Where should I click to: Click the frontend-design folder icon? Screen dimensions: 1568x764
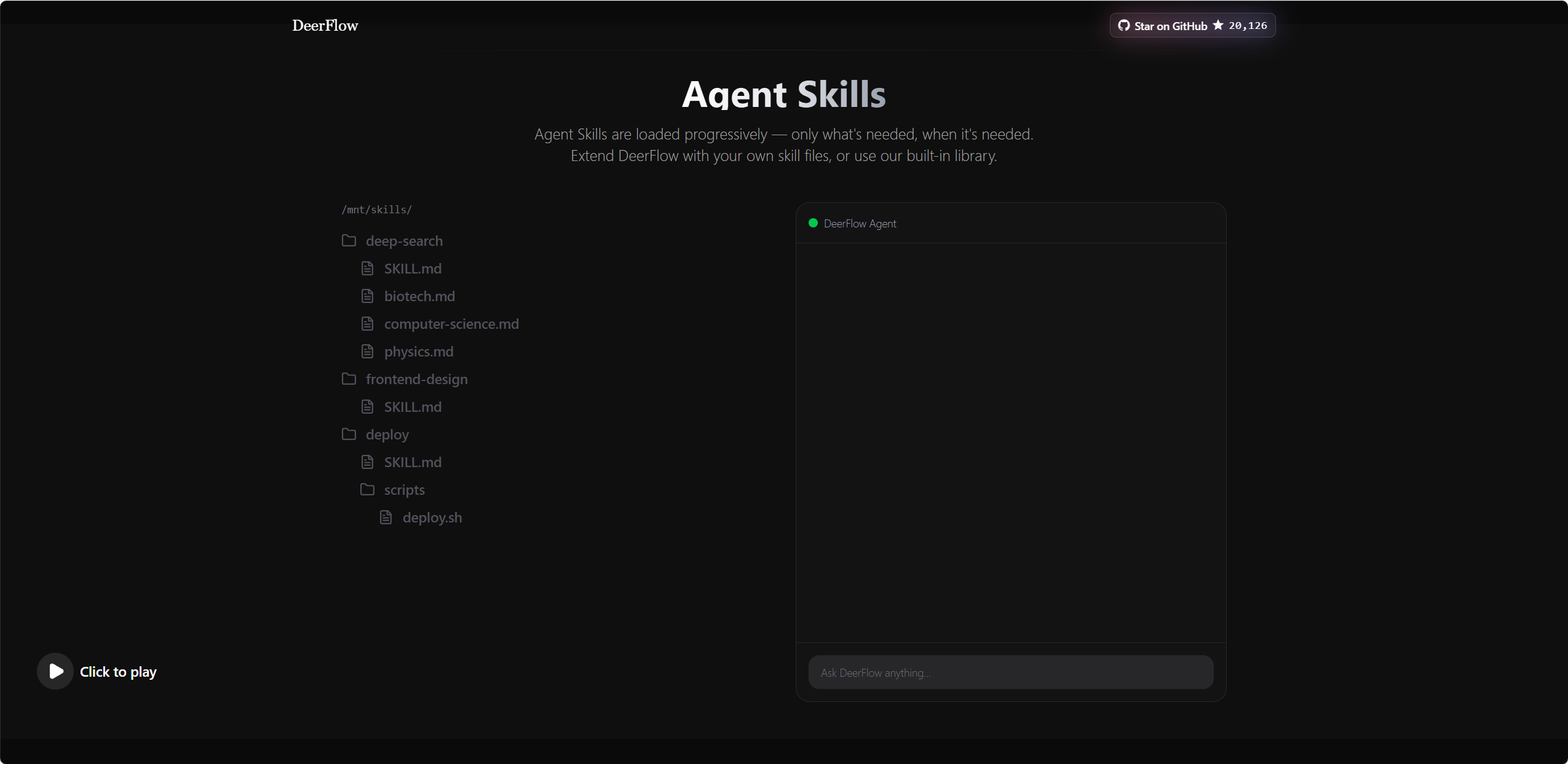pos(349,379)
